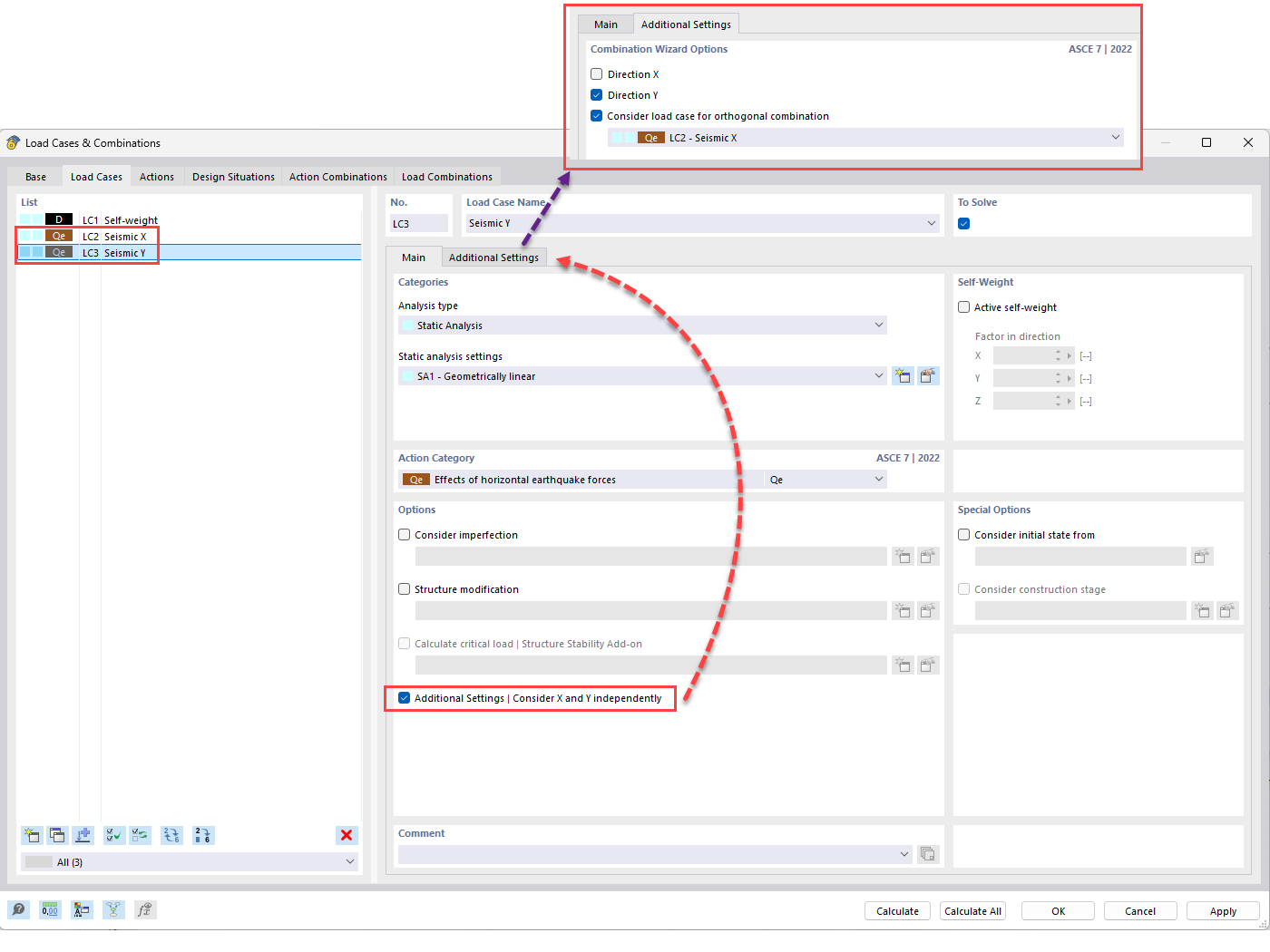Click the 2-to-6 renumber selected icon

point(203,835)
